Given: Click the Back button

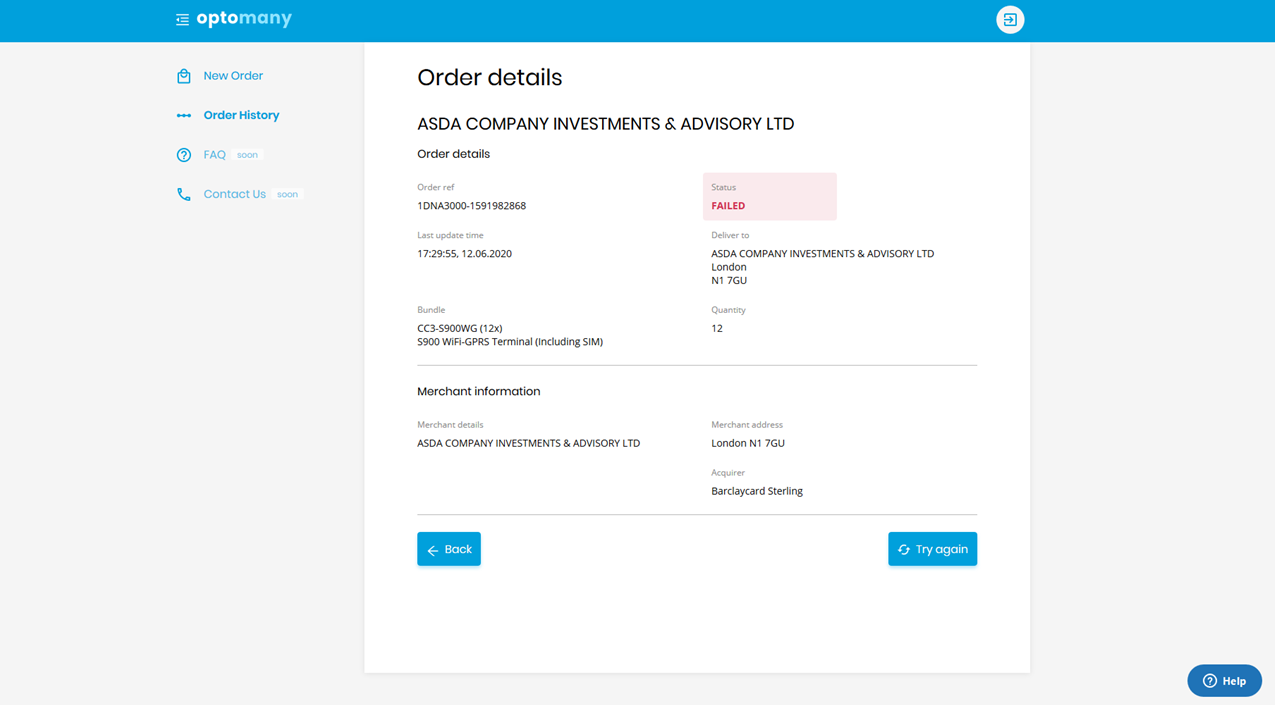Looking at the screenshot, I should pyautogui.click(x=449, y=549).
